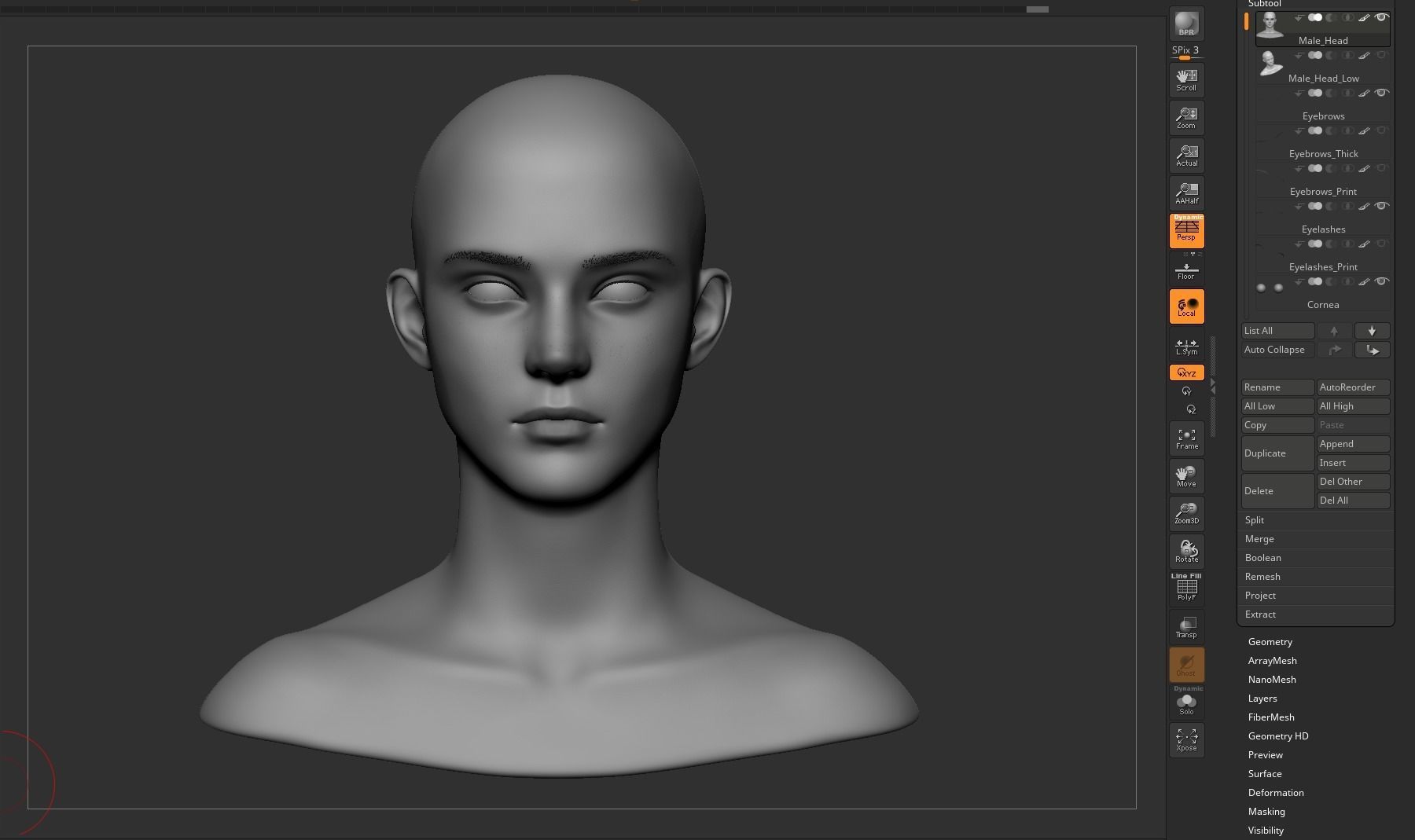Toggle Local transformations mode
Image resolution: width=1415 pixels, height=840 pixels.
pyautogui.click(x=1186, y=306)
